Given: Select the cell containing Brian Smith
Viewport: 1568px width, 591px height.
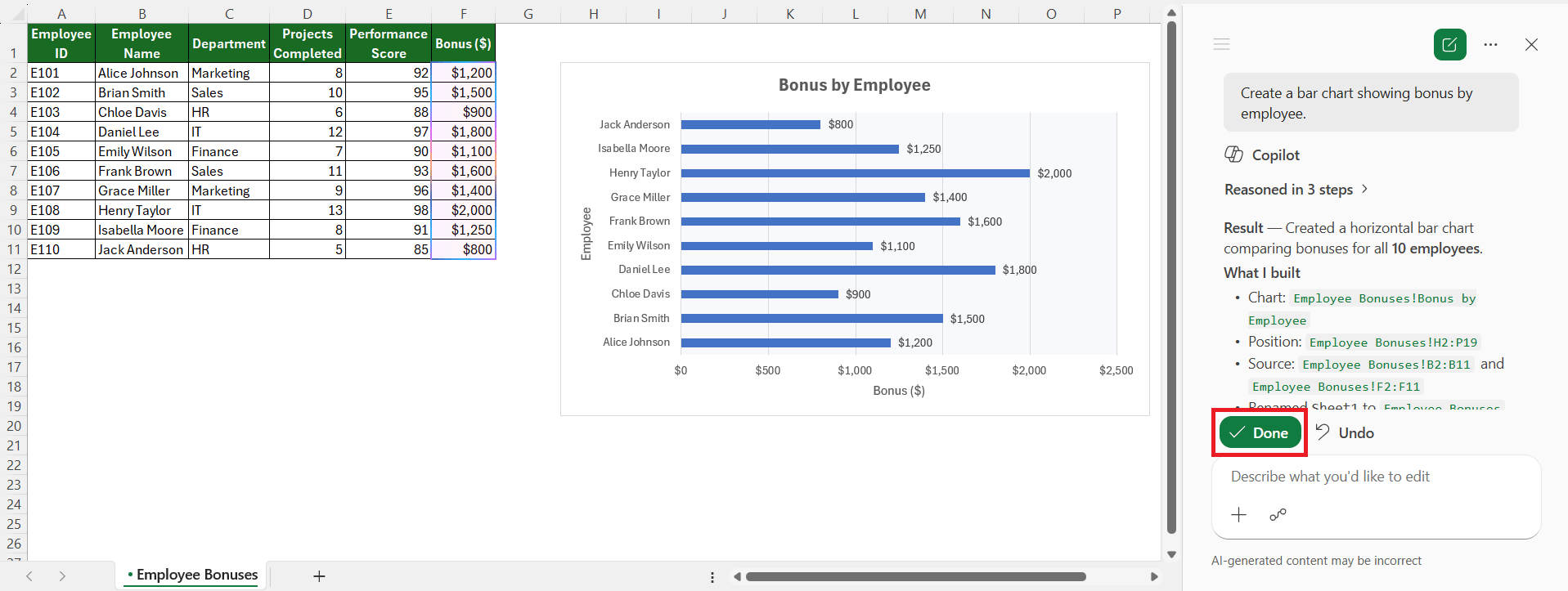Looking at the screenshot, I should 142,92.
